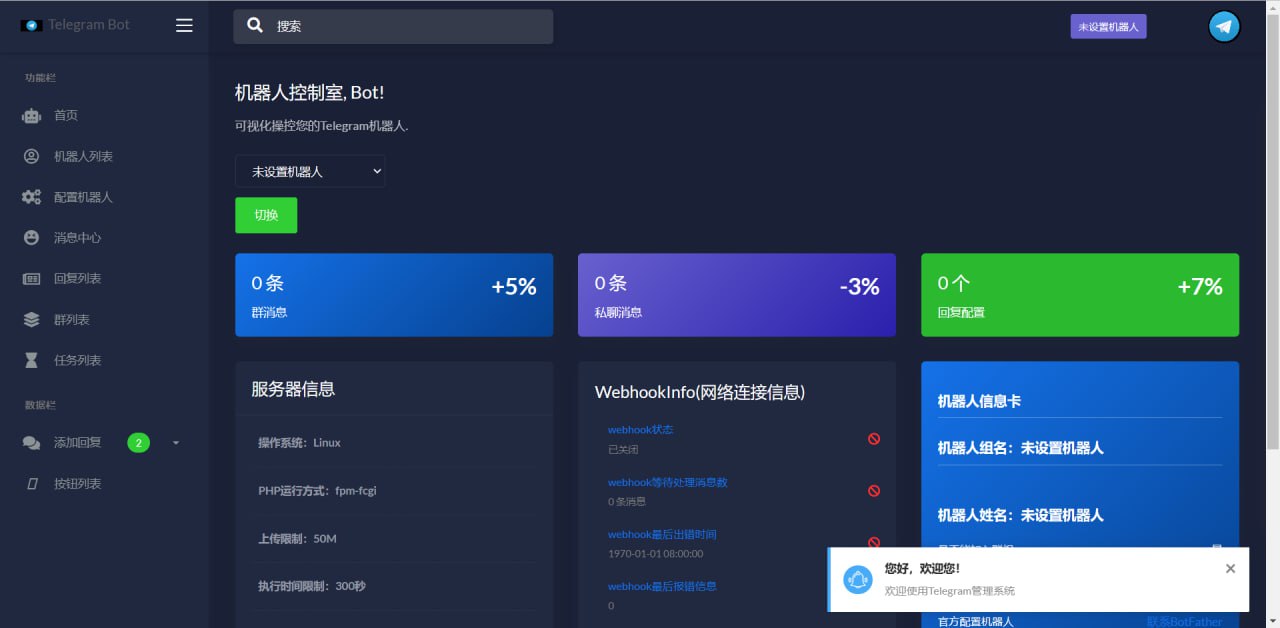Viewport: 1280px width, 628px height.
Task: Click the search magnifier icon
Action: pos(255,26)
